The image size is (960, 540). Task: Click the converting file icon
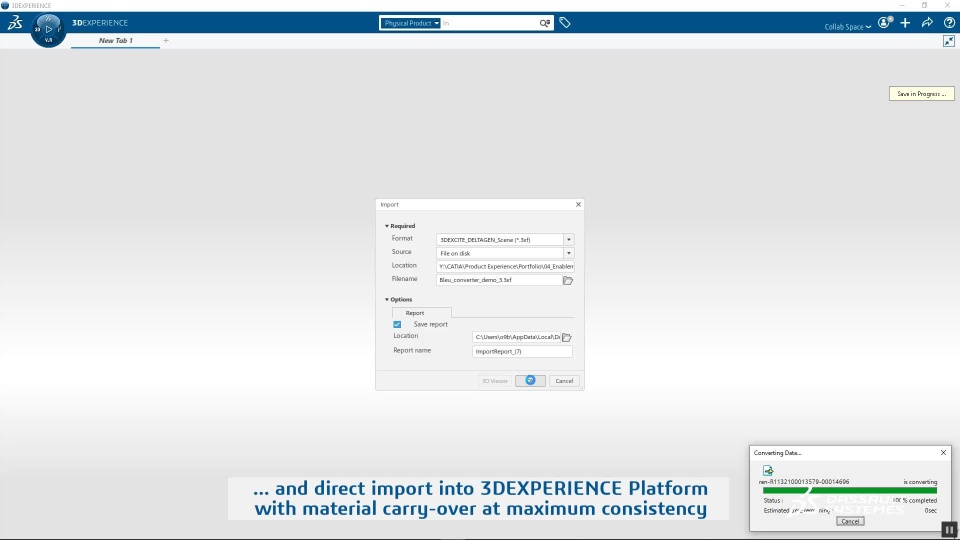tap(768, 470)
